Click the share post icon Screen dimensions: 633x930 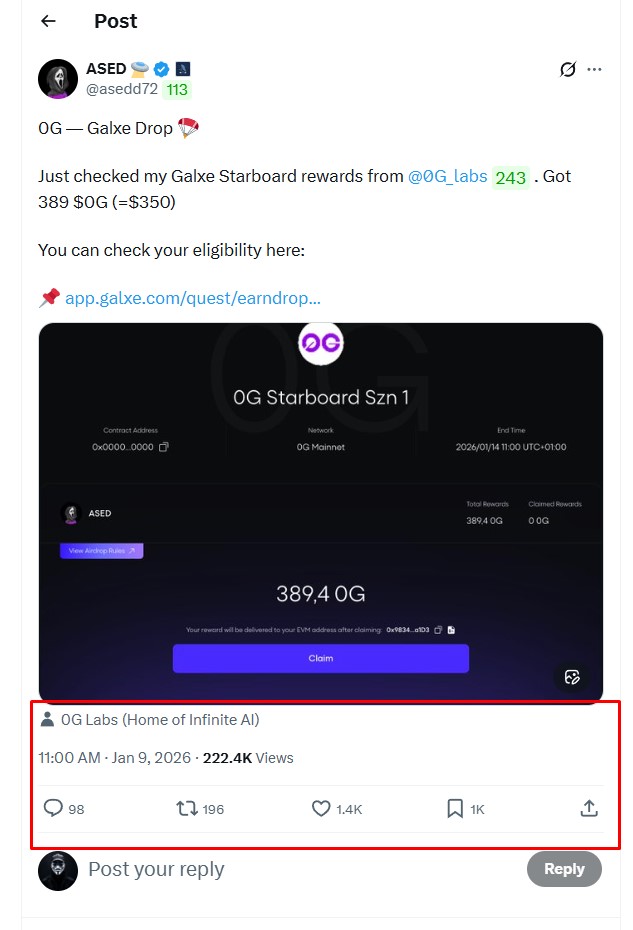[589, 808]
